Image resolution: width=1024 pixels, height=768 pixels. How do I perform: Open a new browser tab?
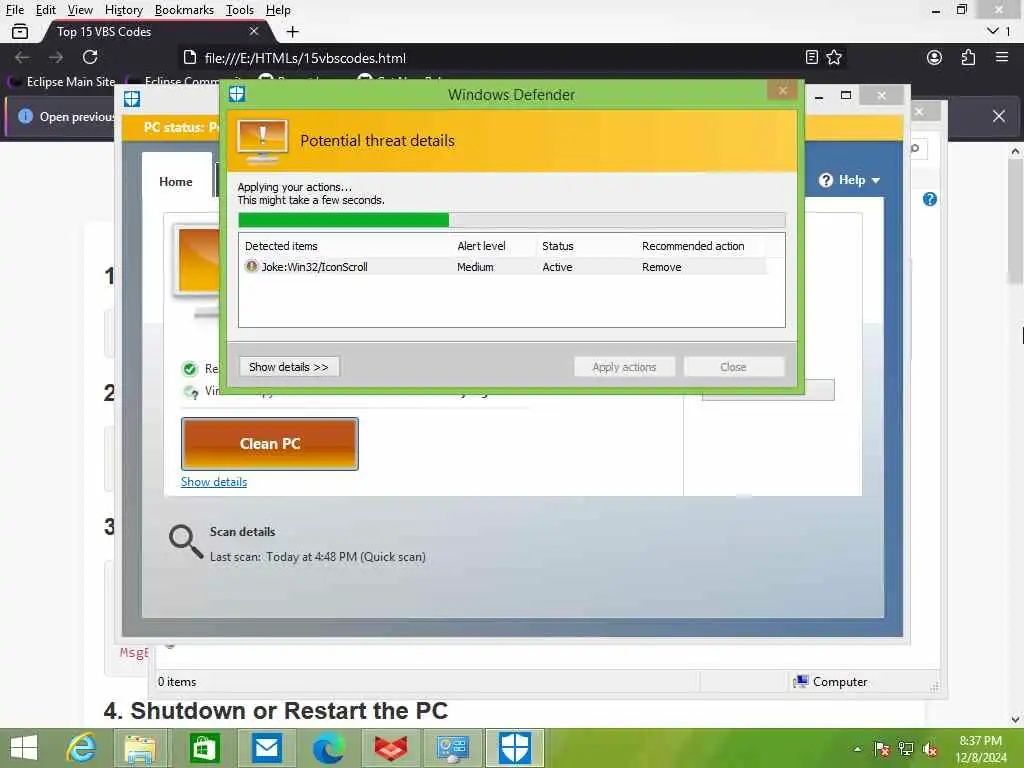(x=293, y=31)
